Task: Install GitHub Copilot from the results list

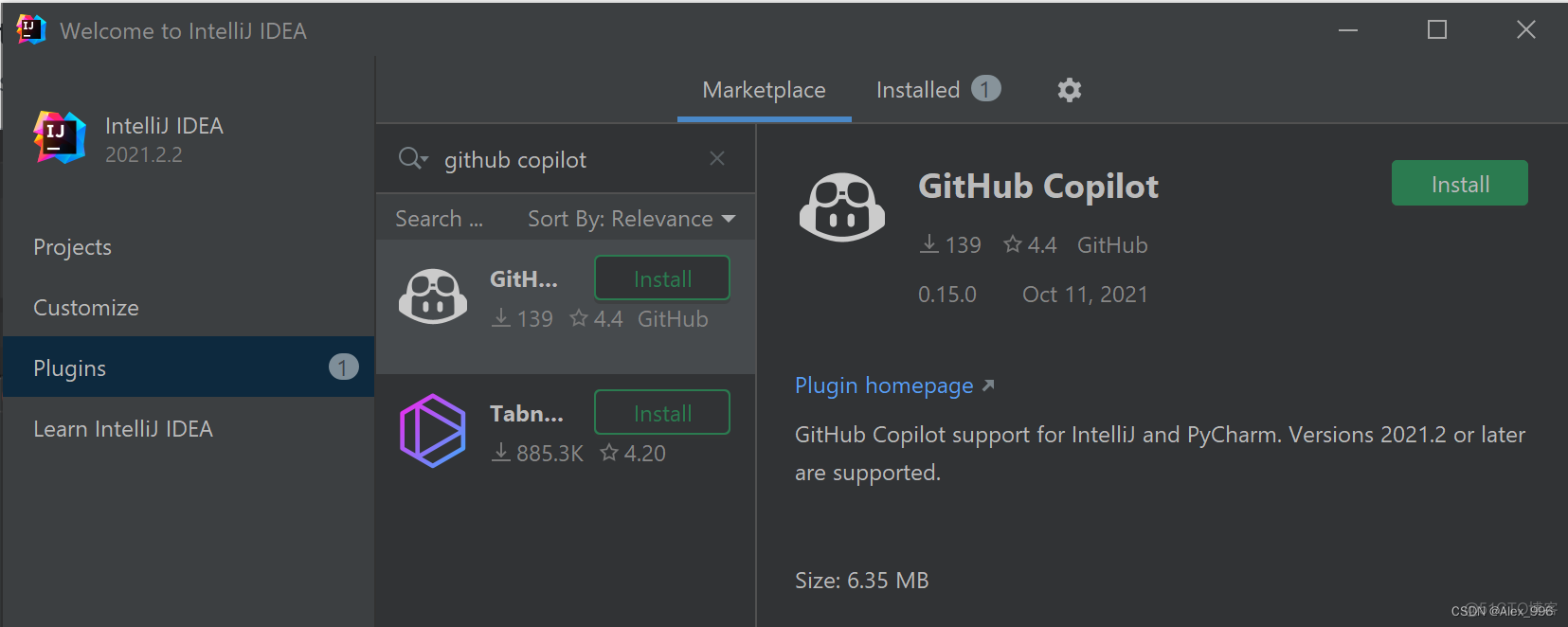Action: click(662, 278)
